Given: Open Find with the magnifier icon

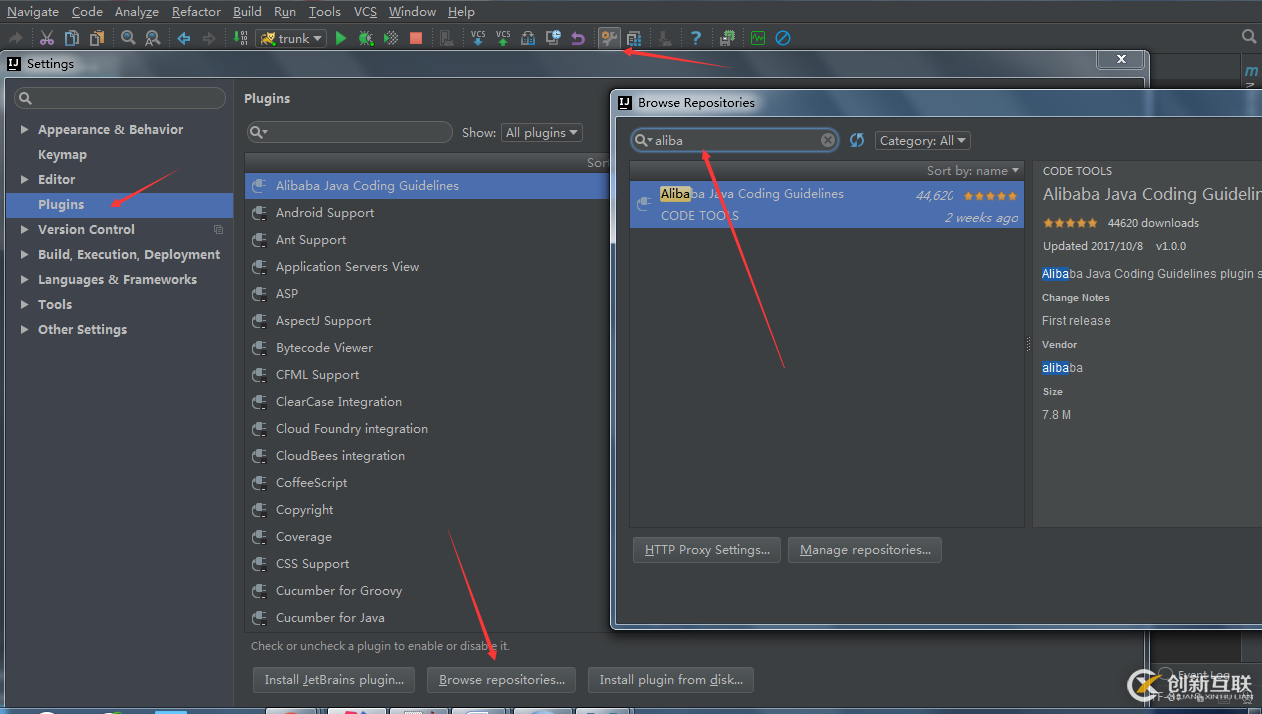Looking at the screenshot, I should [x=128, y=38].
